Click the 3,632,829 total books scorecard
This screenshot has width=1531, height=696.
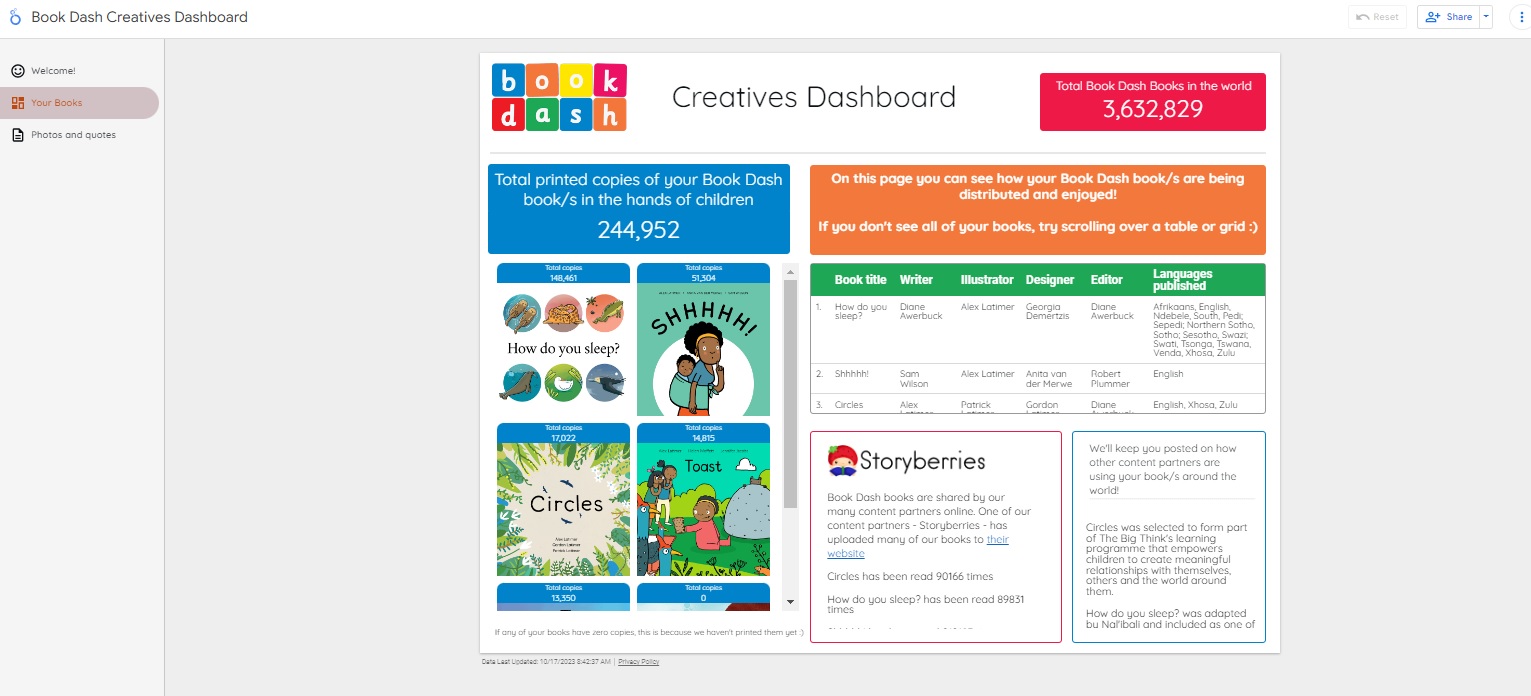1153,102
